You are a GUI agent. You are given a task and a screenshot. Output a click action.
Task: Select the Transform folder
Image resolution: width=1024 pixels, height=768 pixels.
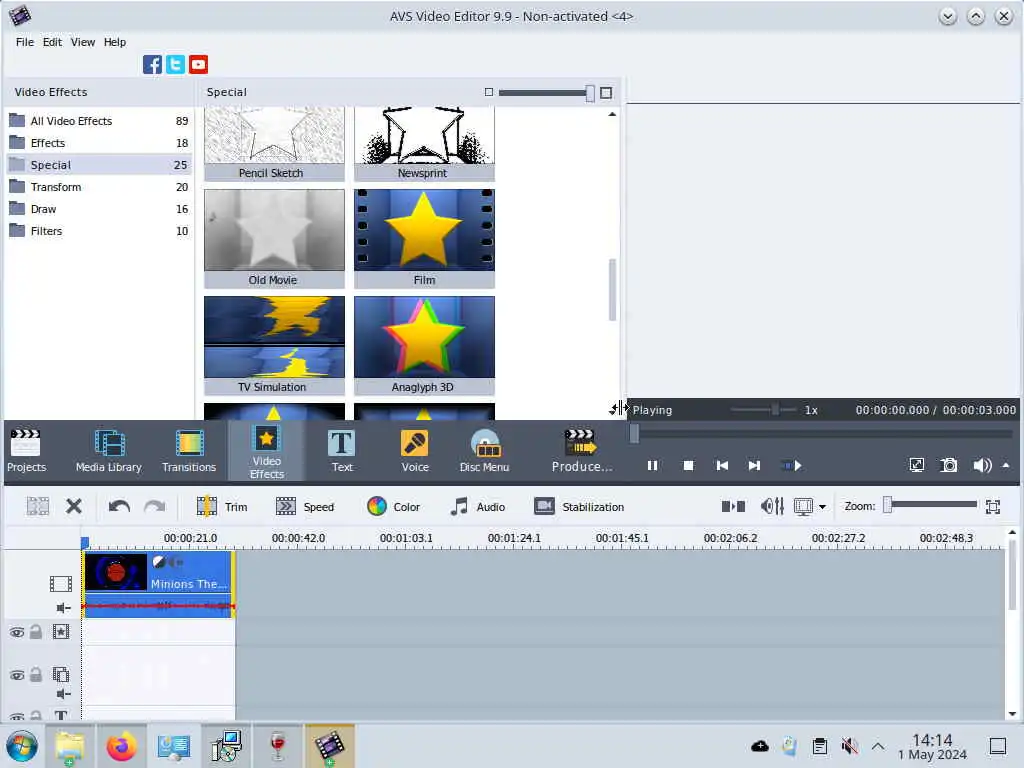(x=99, y=187)
